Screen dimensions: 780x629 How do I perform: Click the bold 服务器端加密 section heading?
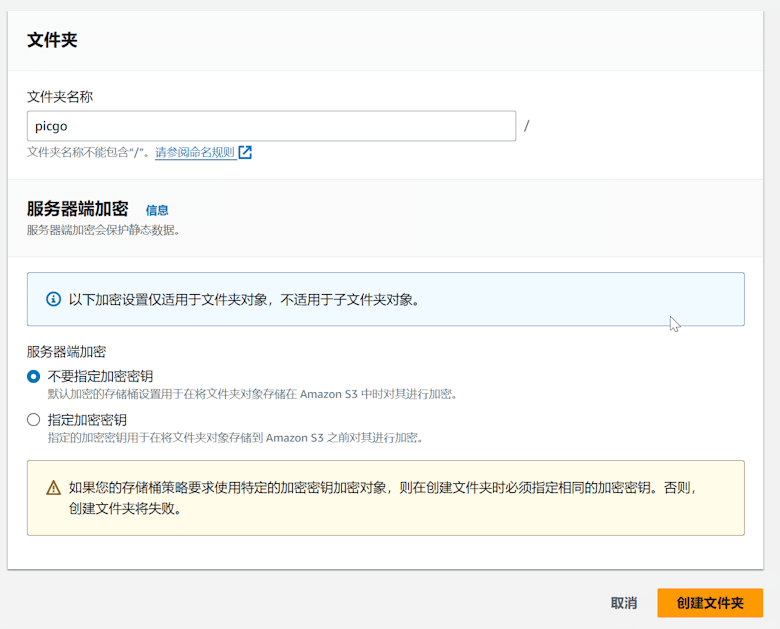(x=78, y=209)
